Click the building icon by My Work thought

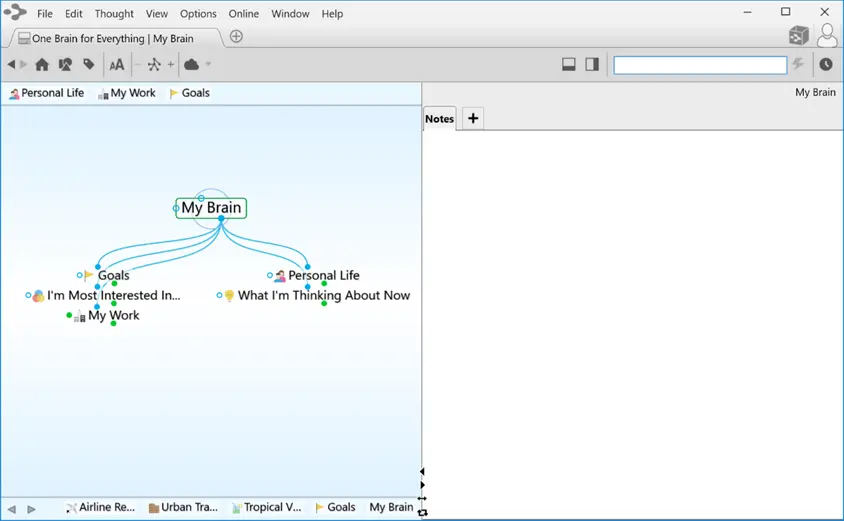click(x=80, y=316)
